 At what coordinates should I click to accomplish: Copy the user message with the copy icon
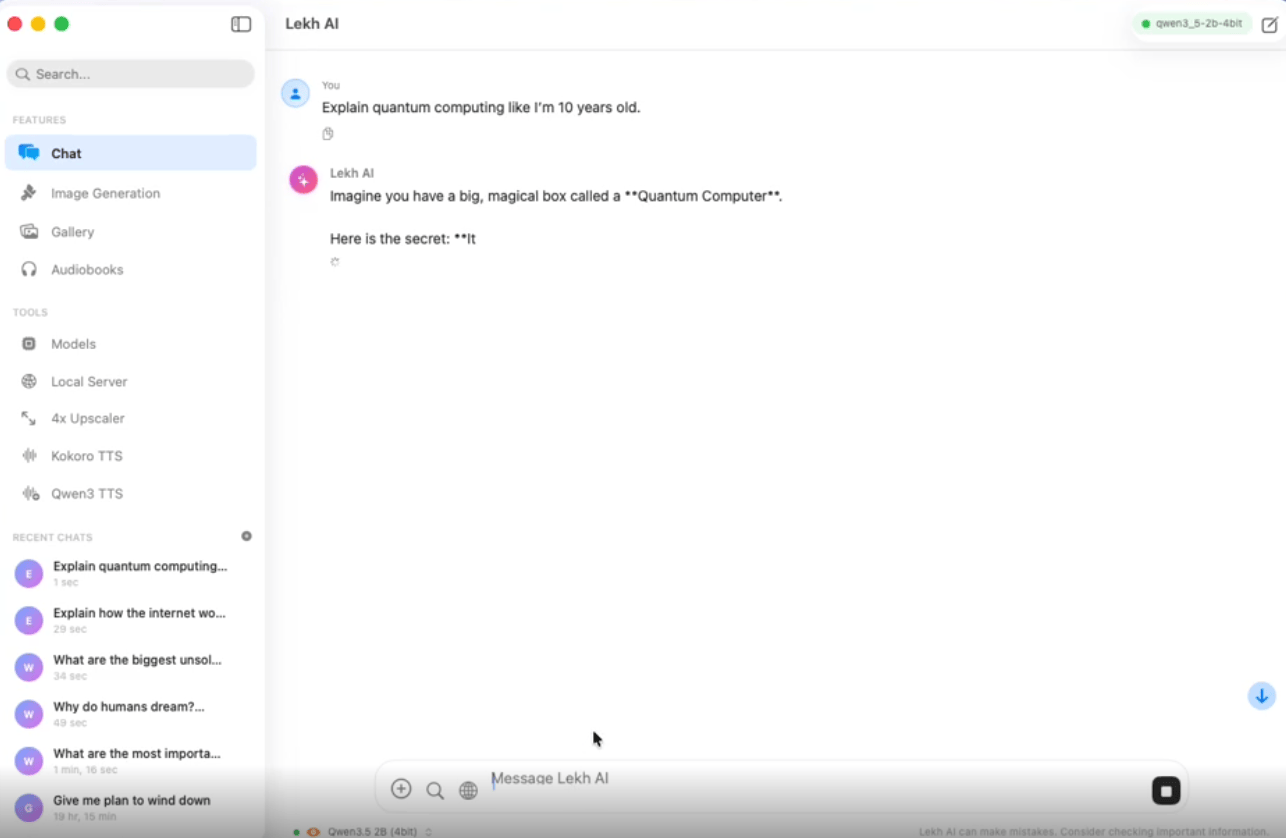pos(328,134)
